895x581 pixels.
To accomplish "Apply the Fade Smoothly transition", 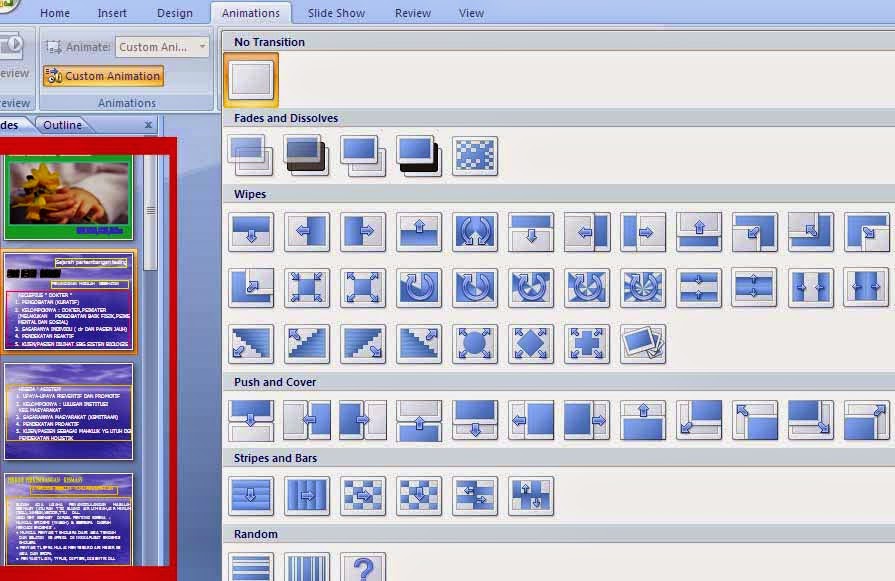I will click(x=251, y=155).
